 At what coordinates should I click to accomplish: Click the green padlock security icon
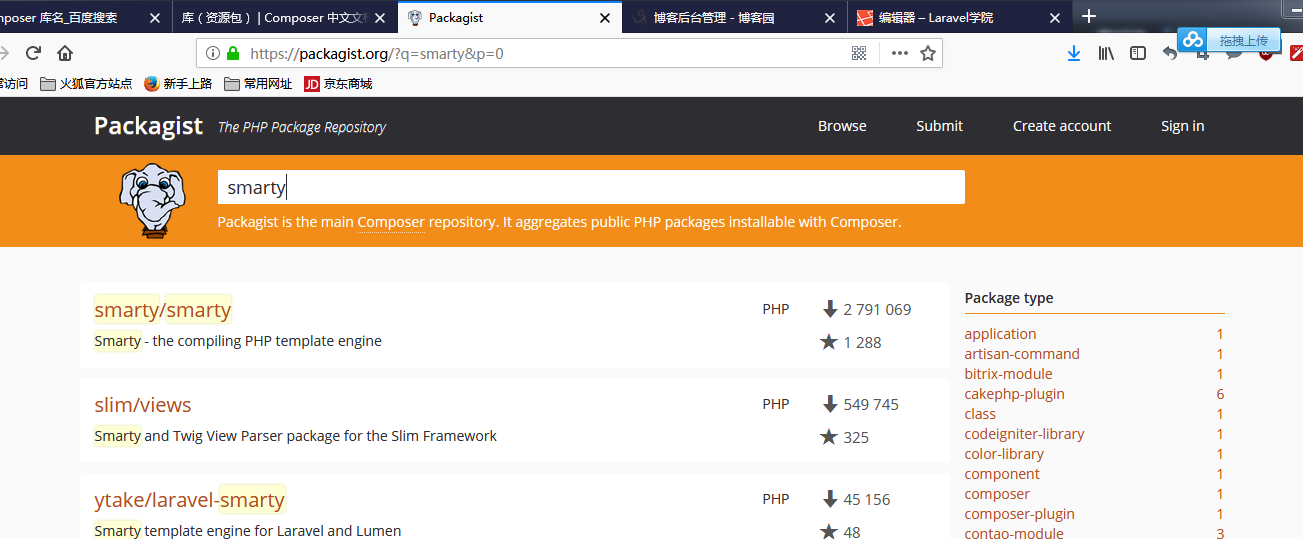click(233, 53)
